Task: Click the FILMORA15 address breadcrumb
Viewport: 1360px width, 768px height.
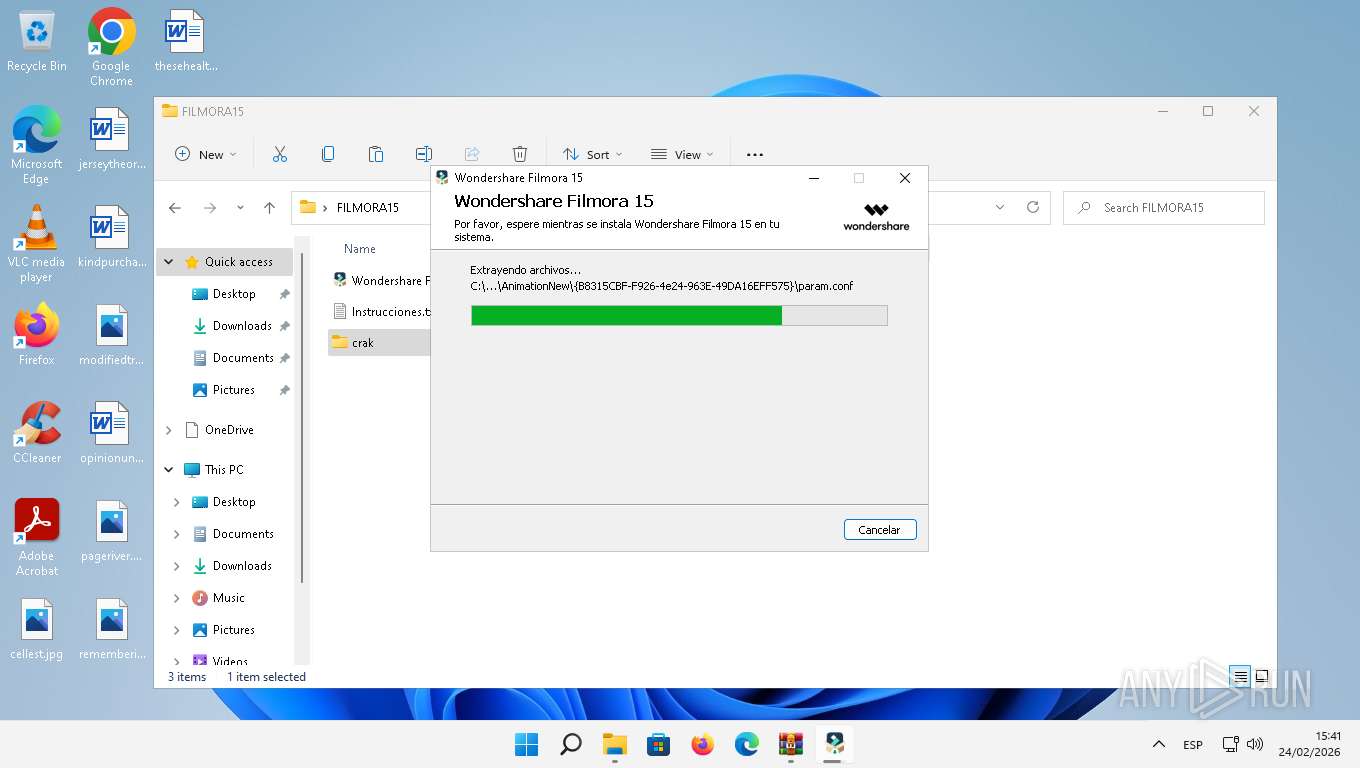Action: (368, 208)
